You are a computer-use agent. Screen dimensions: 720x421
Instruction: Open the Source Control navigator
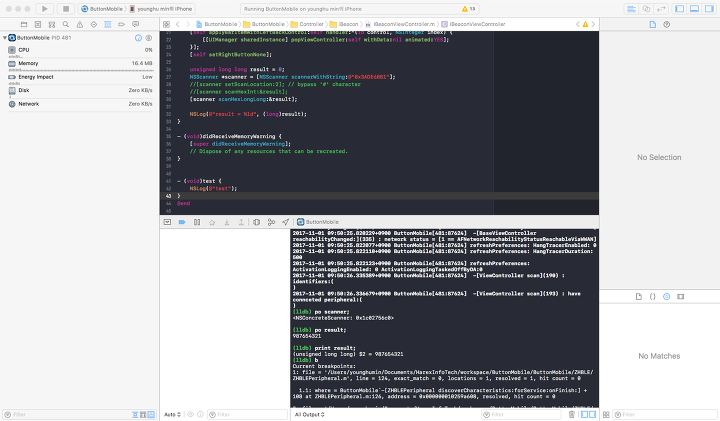tap(38, 24)
